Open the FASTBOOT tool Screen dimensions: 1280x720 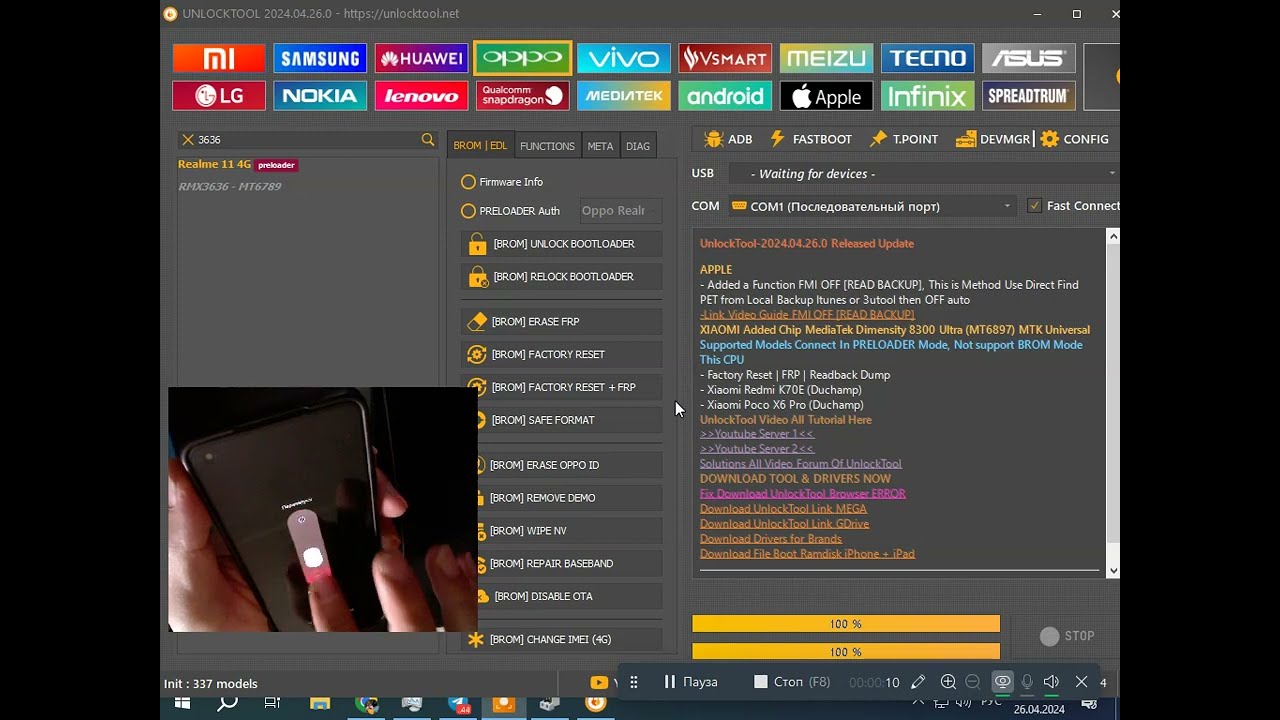point(810,139)
